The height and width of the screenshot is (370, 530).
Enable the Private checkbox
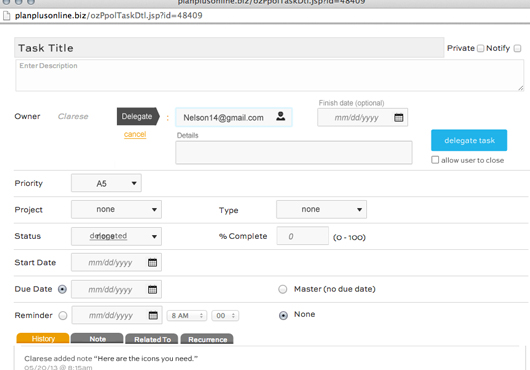[480, 48]
